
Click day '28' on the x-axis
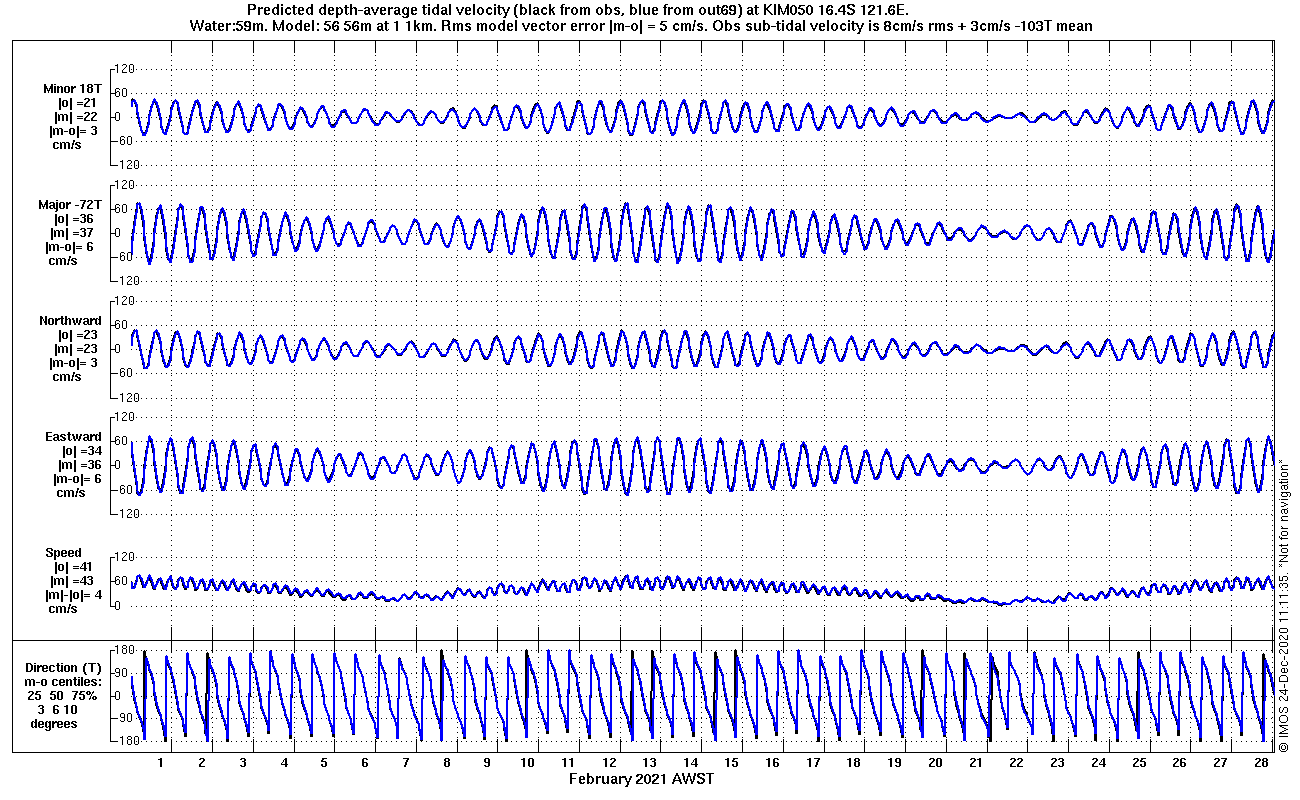[x=1262, y=762]
